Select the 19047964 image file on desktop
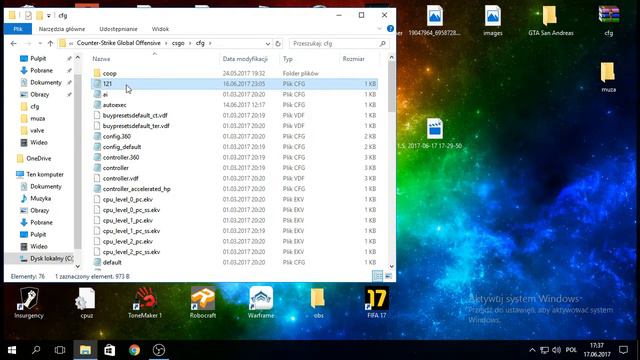Screen dimensions: 640x360 pos(434,20)
